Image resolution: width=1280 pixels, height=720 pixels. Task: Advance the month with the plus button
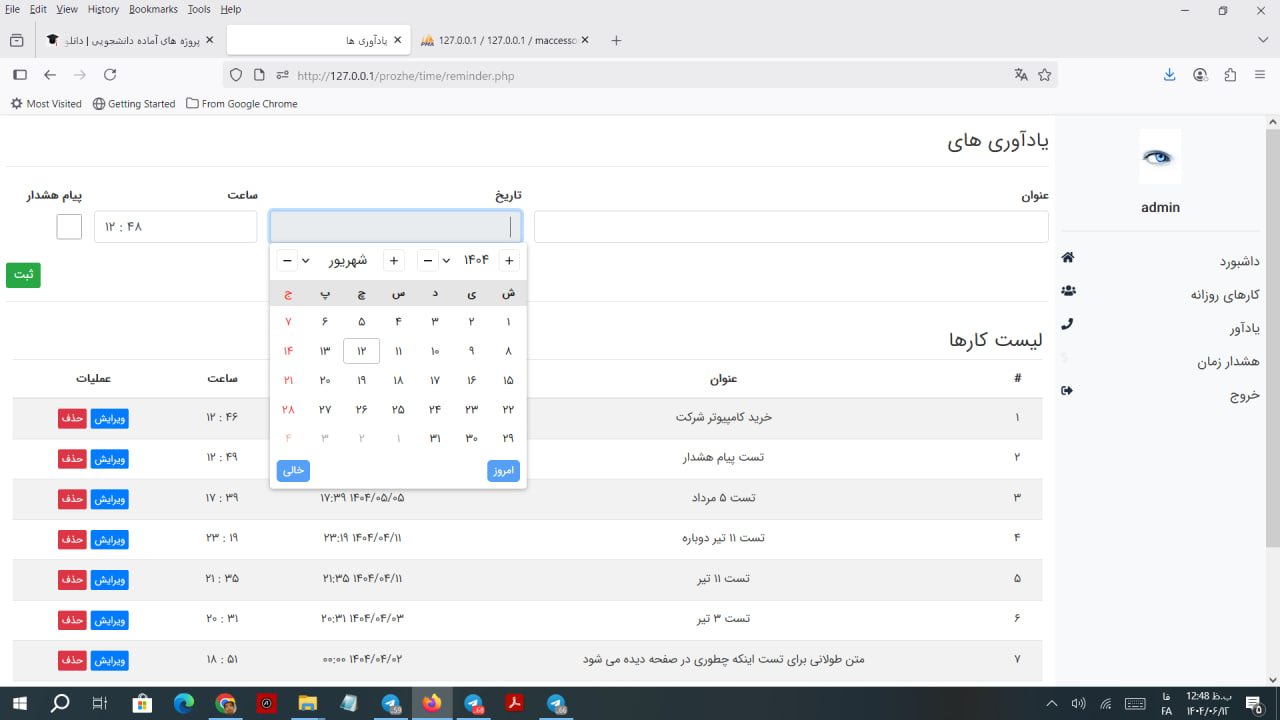coord(394,261)
